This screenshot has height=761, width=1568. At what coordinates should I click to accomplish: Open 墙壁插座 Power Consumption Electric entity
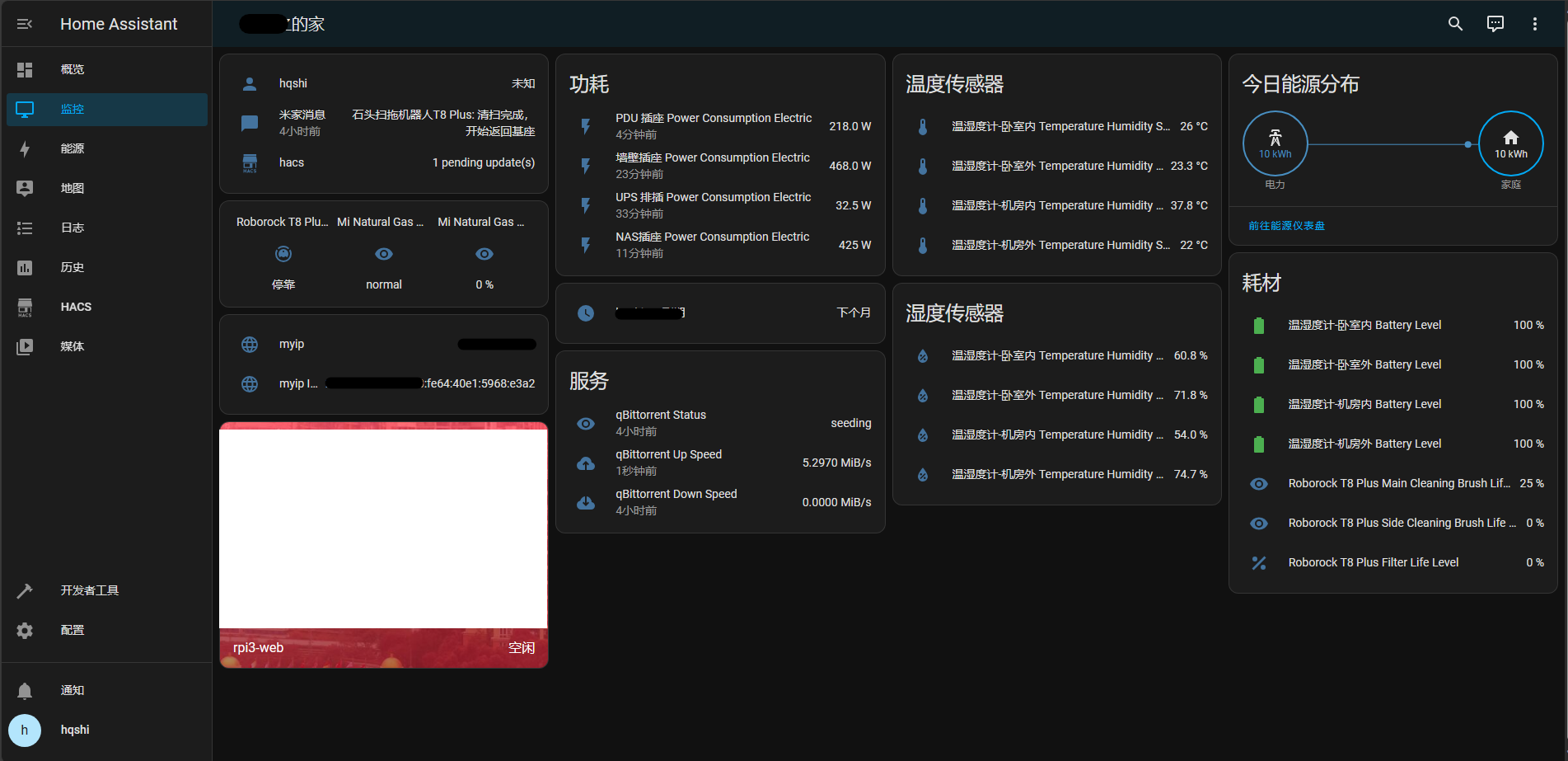point(720,166)
